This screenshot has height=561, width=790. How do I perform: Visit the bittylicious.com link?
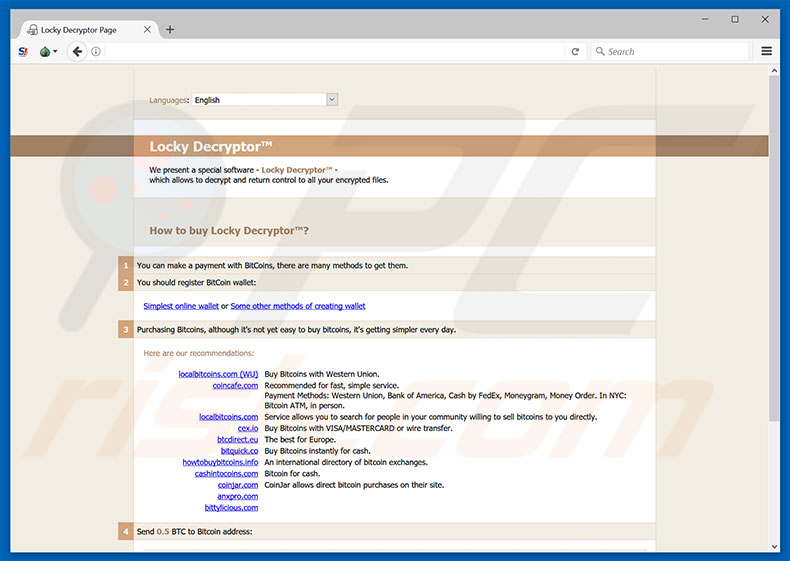(x=231, y=508)
